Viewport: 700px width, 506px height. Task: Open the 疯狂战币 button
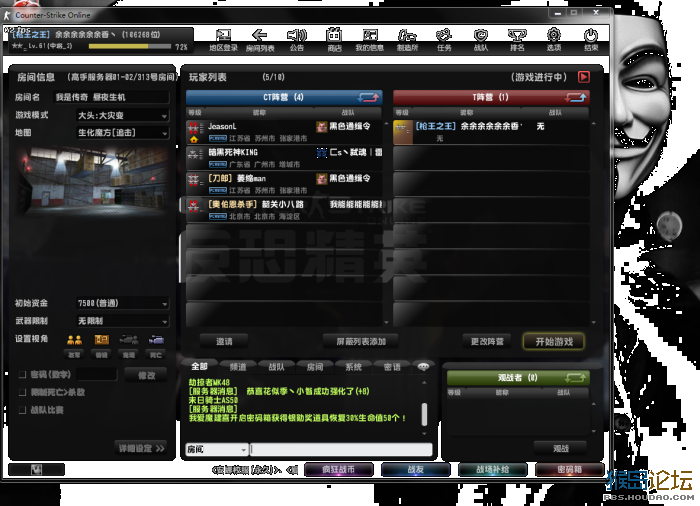pos(338,469)
